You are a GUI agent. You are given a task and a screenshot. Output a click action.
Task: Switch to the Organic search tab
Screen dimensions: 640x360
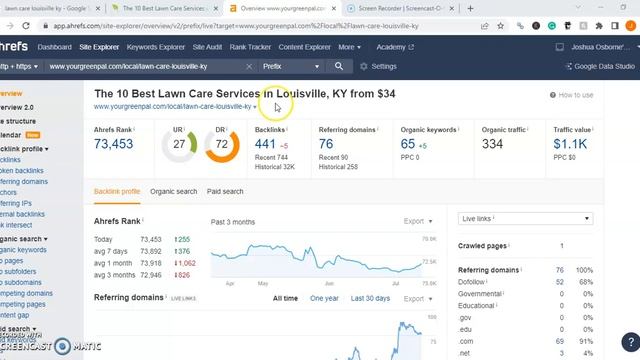[173, 191]
